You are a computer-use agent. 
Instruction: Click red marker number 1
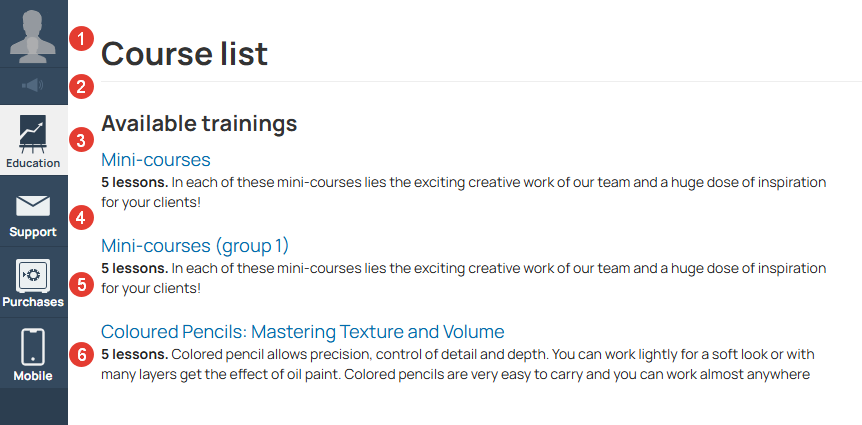[81, 39]
